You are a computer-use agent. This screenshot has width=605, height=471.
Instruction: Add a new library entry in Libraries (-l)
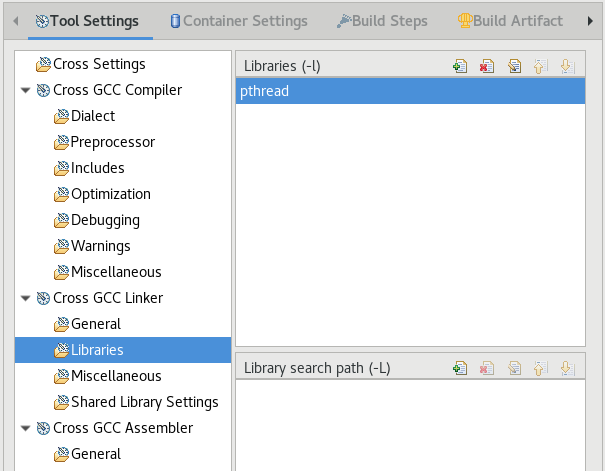[460, 66]
